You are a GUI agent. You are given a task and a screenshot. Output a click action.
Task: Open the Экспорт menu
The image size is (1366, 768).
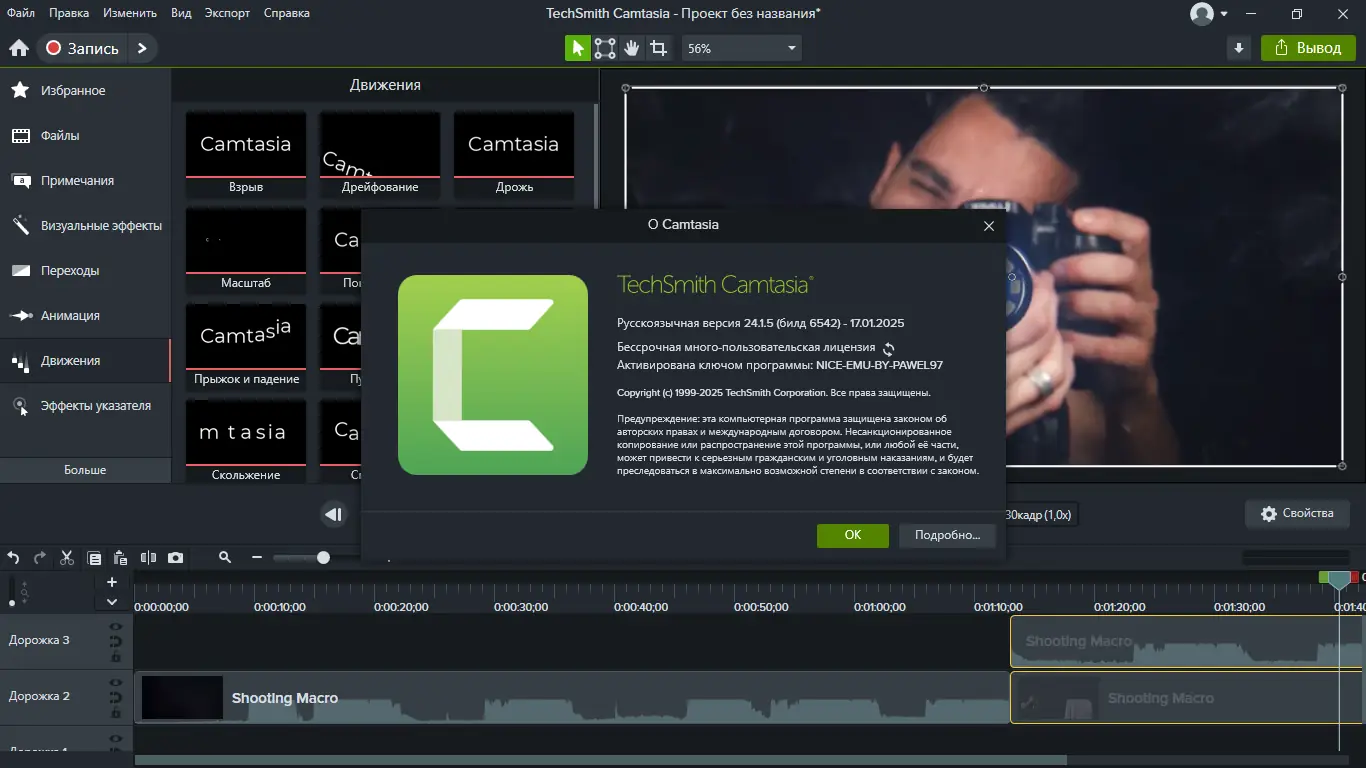coord(227,13)
